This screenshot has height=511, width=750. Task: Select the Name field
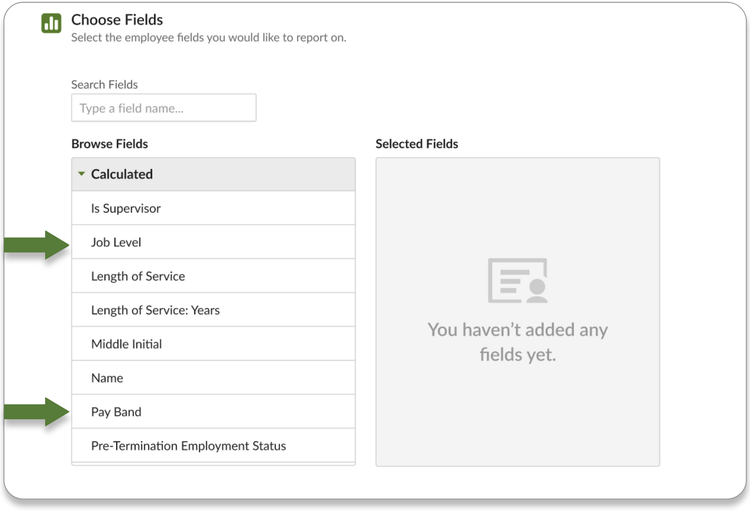coord(107,378)
